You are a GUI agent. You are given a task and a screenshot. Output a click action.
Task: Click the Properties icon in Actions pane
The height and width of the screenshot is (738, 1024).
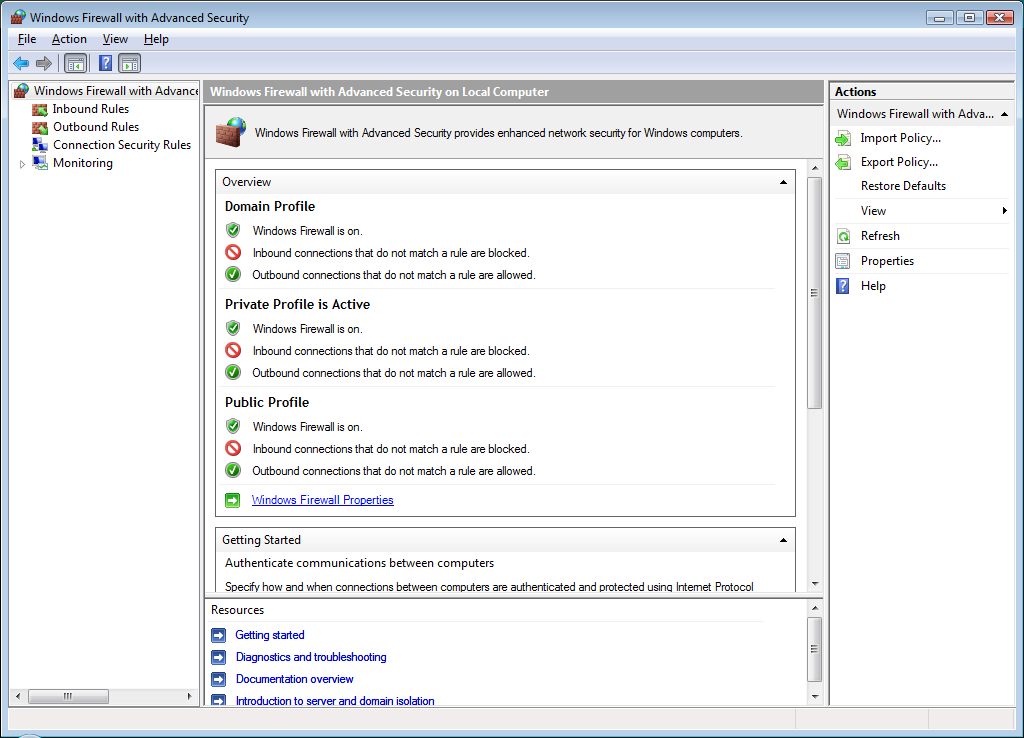[843, 261]
